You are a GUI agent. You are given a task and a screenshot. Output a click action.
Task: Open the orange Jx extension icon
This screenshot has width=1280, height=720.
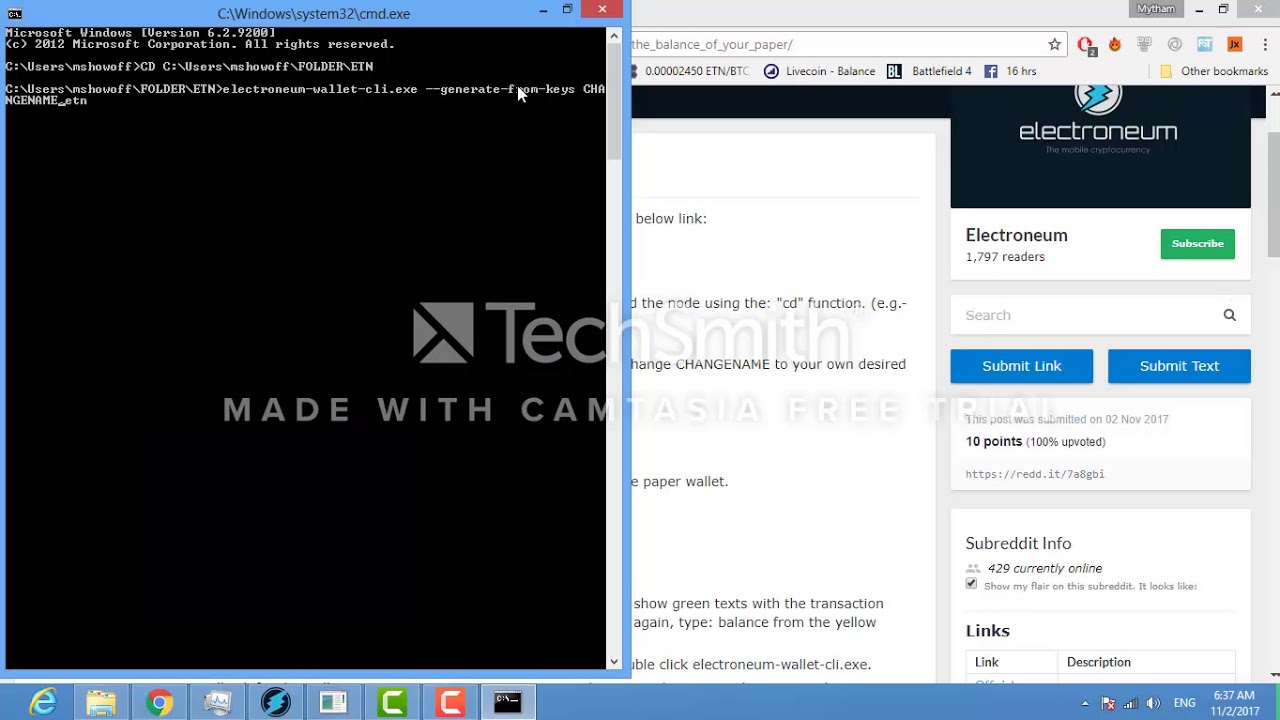[x=1235, y=44]
